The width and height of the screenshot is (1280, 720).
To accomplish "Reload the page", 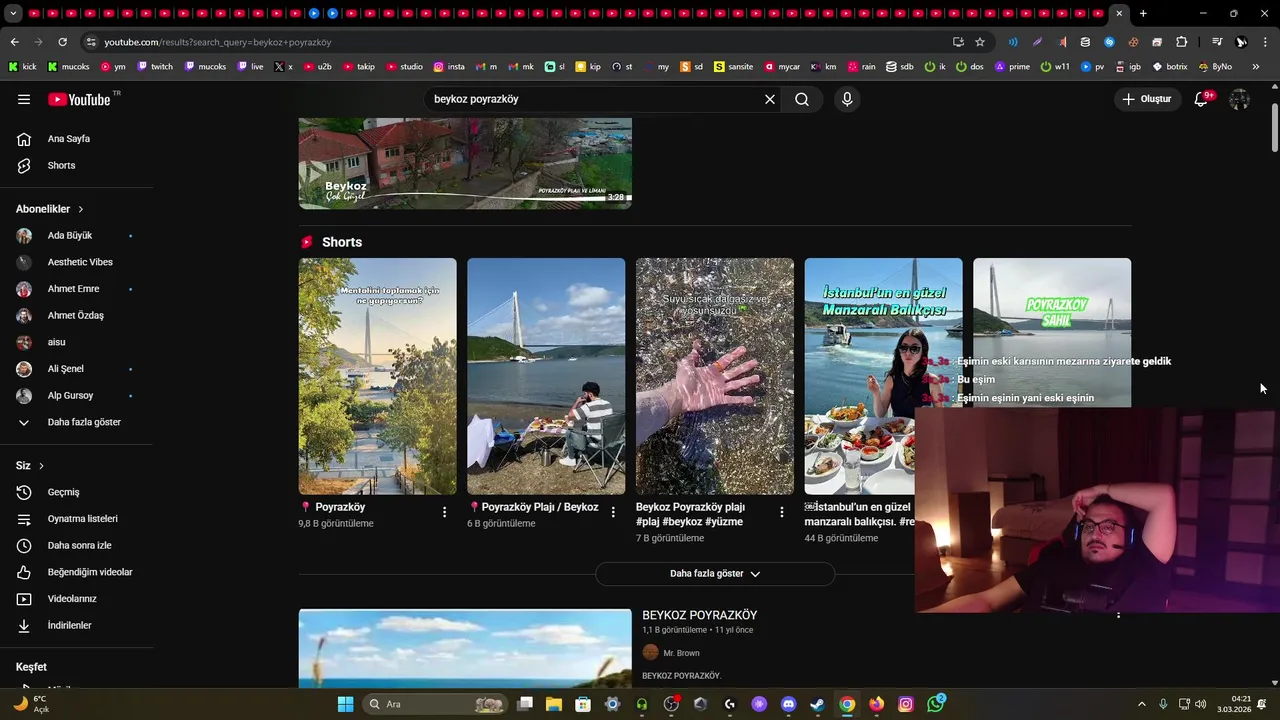I will 62,42.
